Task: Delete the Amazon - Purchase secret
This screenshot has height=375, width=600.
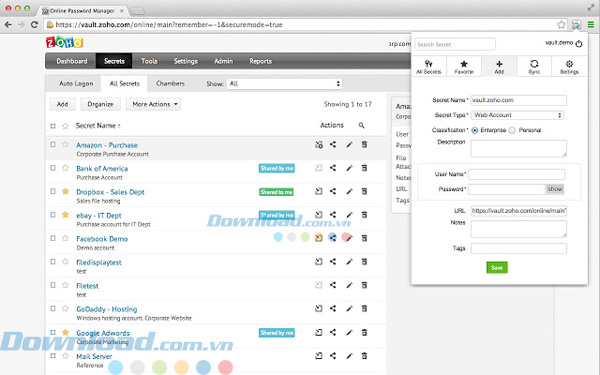Action: [364, 145]
